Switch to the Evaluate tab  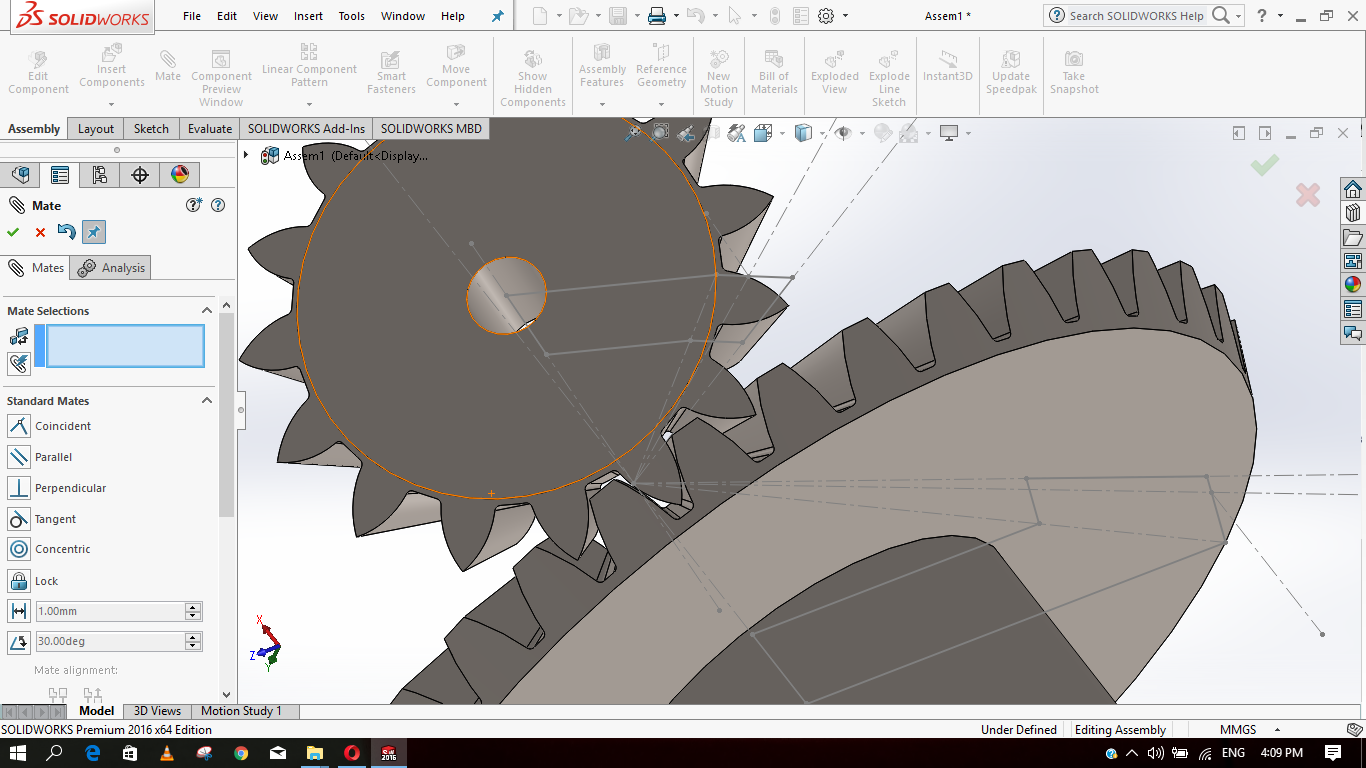pyautogui.click(x=210, y=128)
